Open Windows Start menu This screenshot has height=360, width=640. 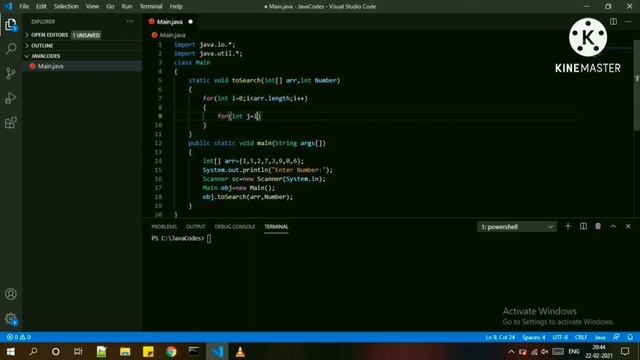[x=11, y=351]
